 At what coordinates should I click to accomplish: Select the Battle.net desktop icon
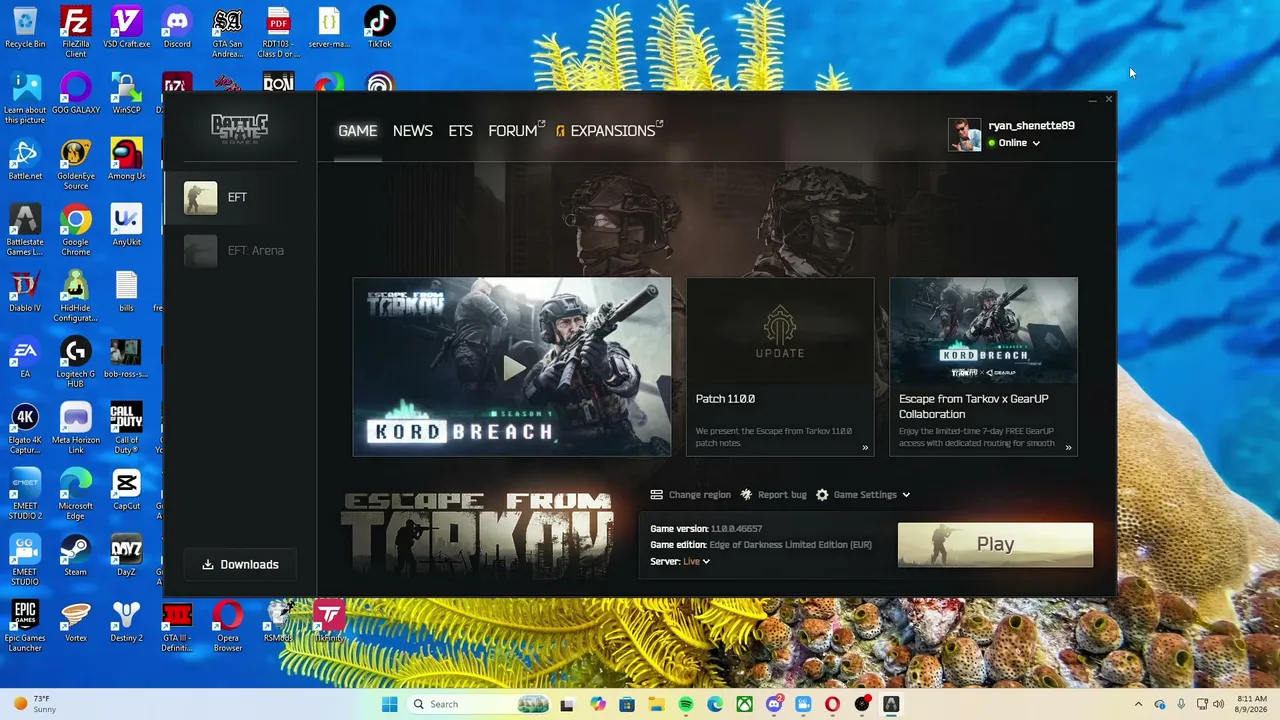pos(25,160)
